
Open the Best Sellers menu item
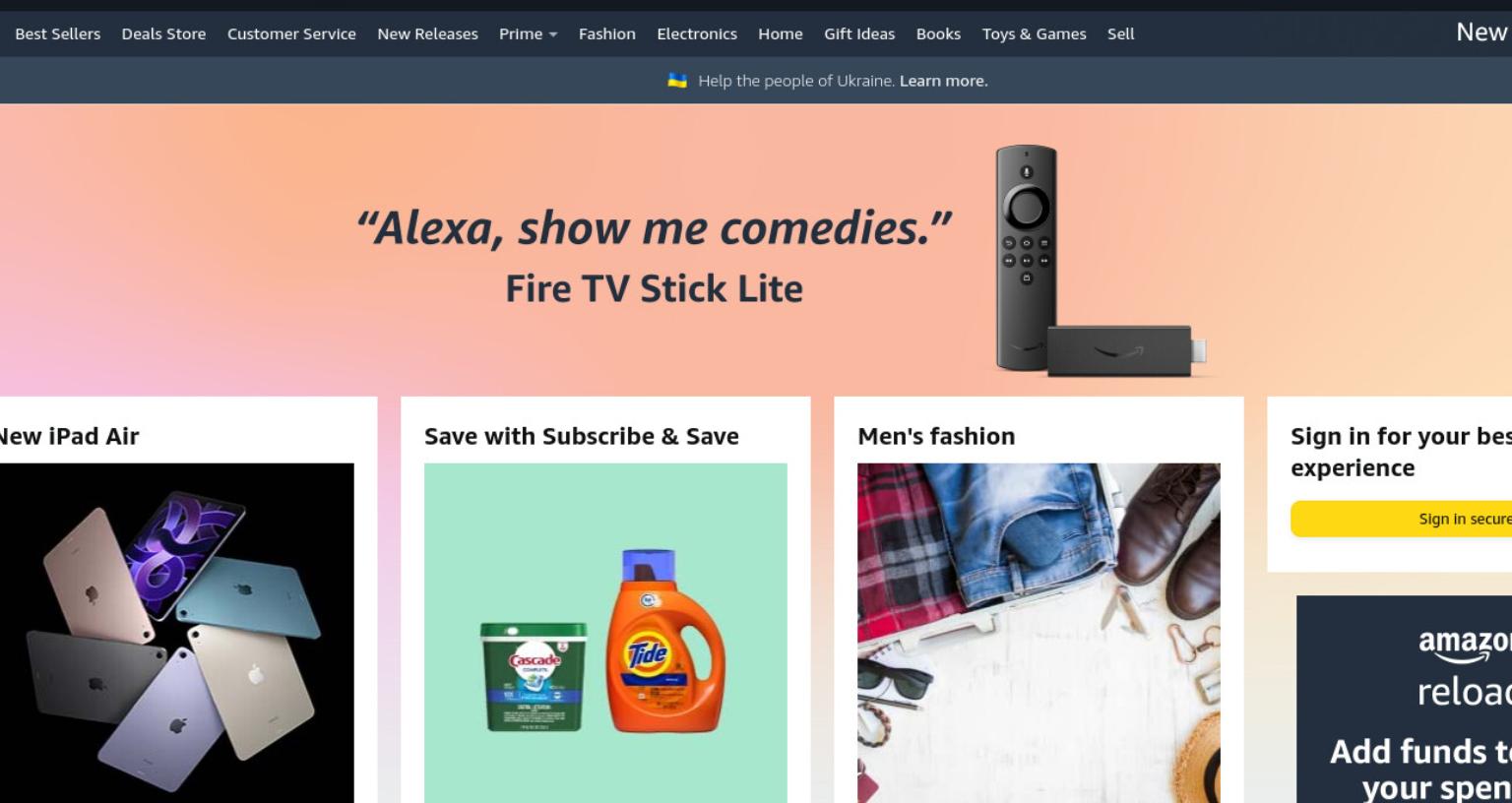(x=58, y=33)
